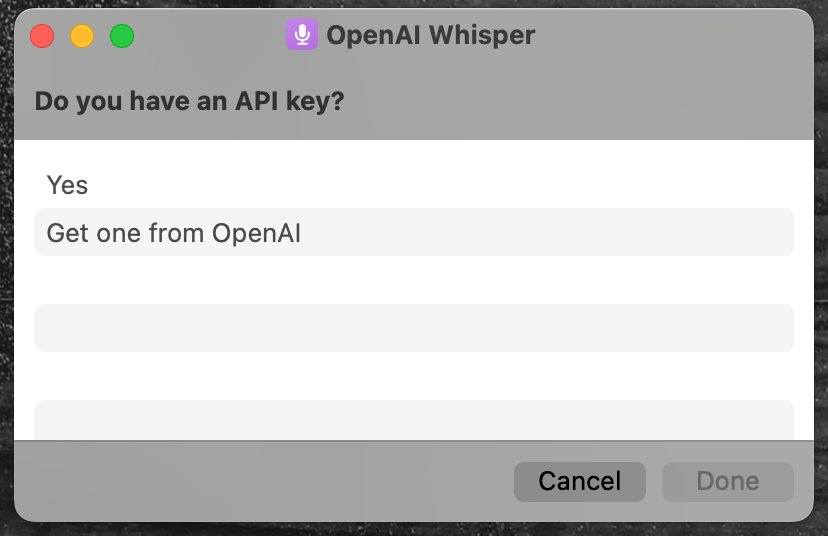The image size is (828, 536).
Task: Click the white gap between the two empty rows
Action: coord(414,376)
